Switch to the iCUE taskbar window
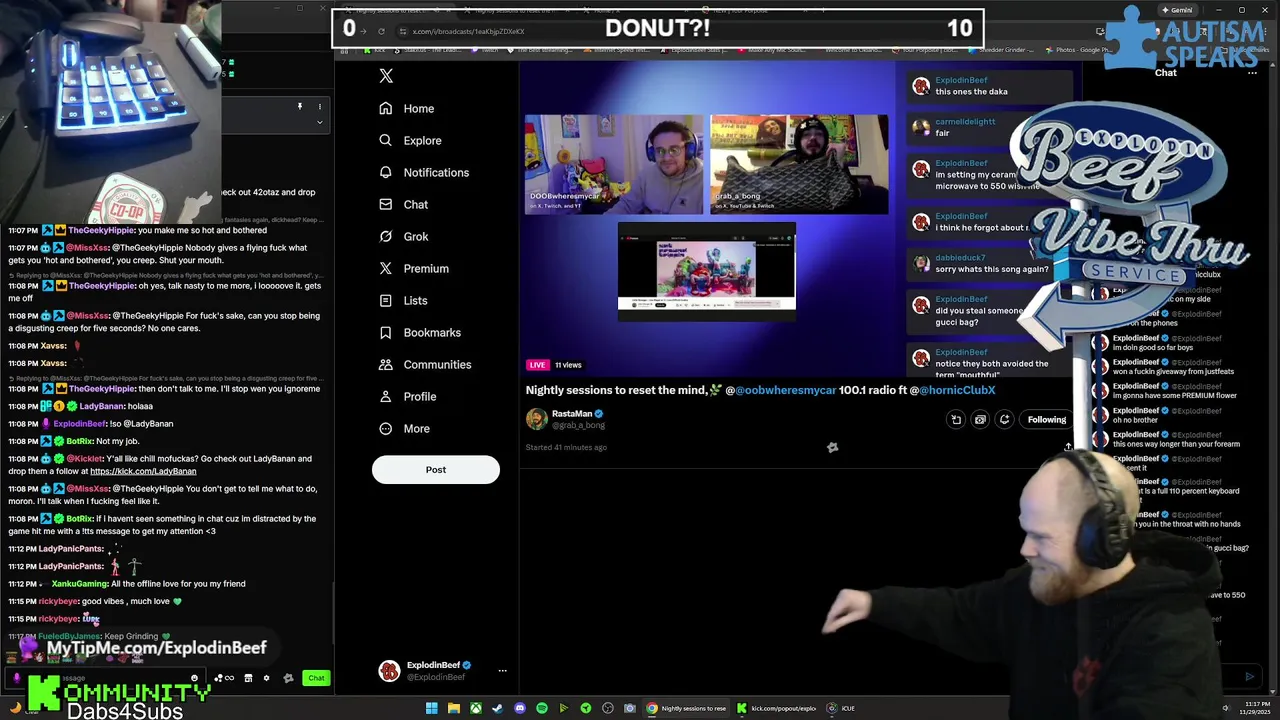The width and height of the screenshot is (1280, 720). coord(841,708)
